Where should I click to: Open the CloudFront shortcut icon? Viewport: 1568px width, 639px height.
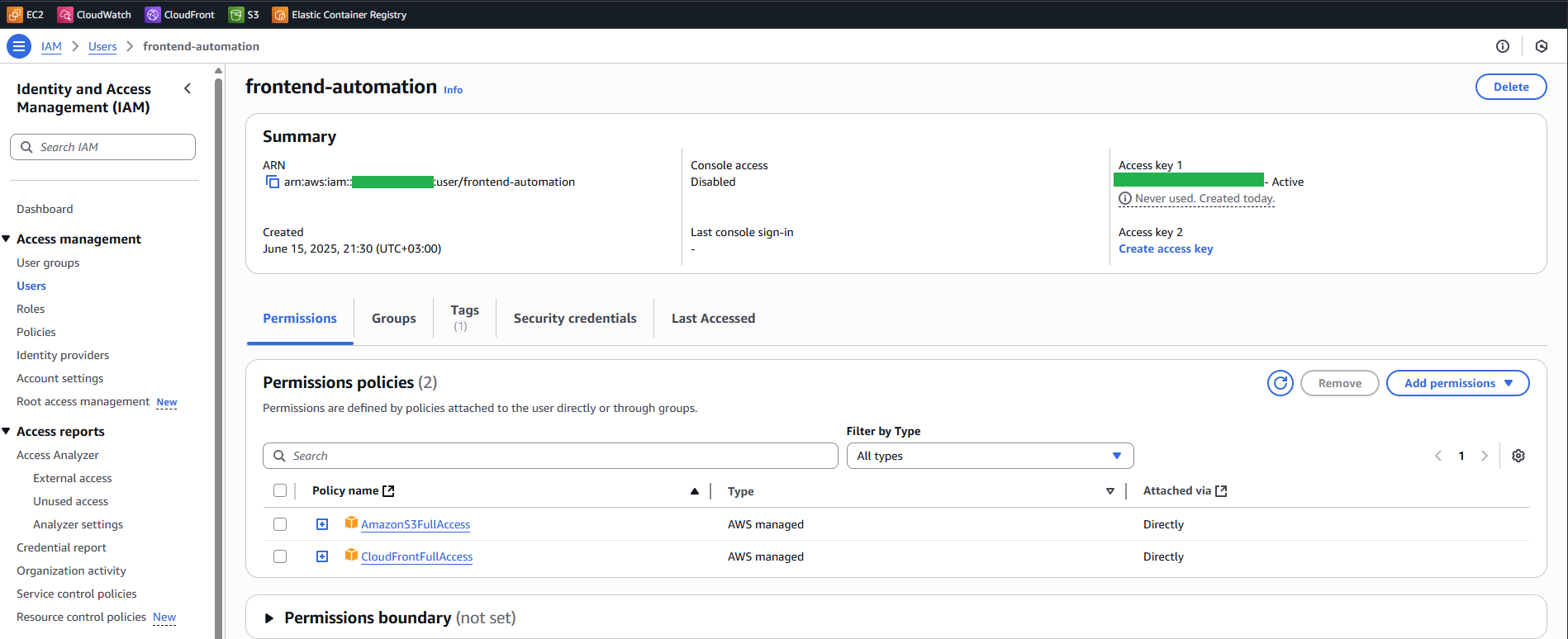(152, 14)
